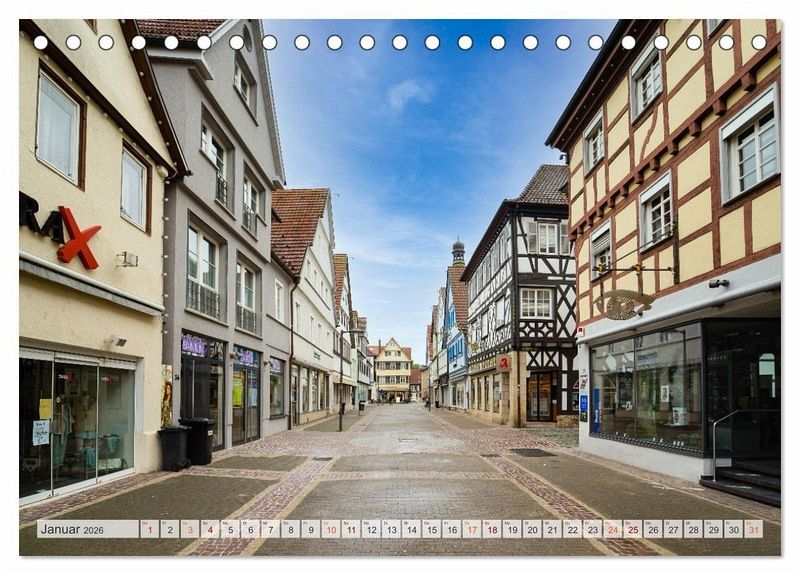Screen dimensions: 800x575
Task: Select day 1 in calendar strip
Action: click(149, 529)
